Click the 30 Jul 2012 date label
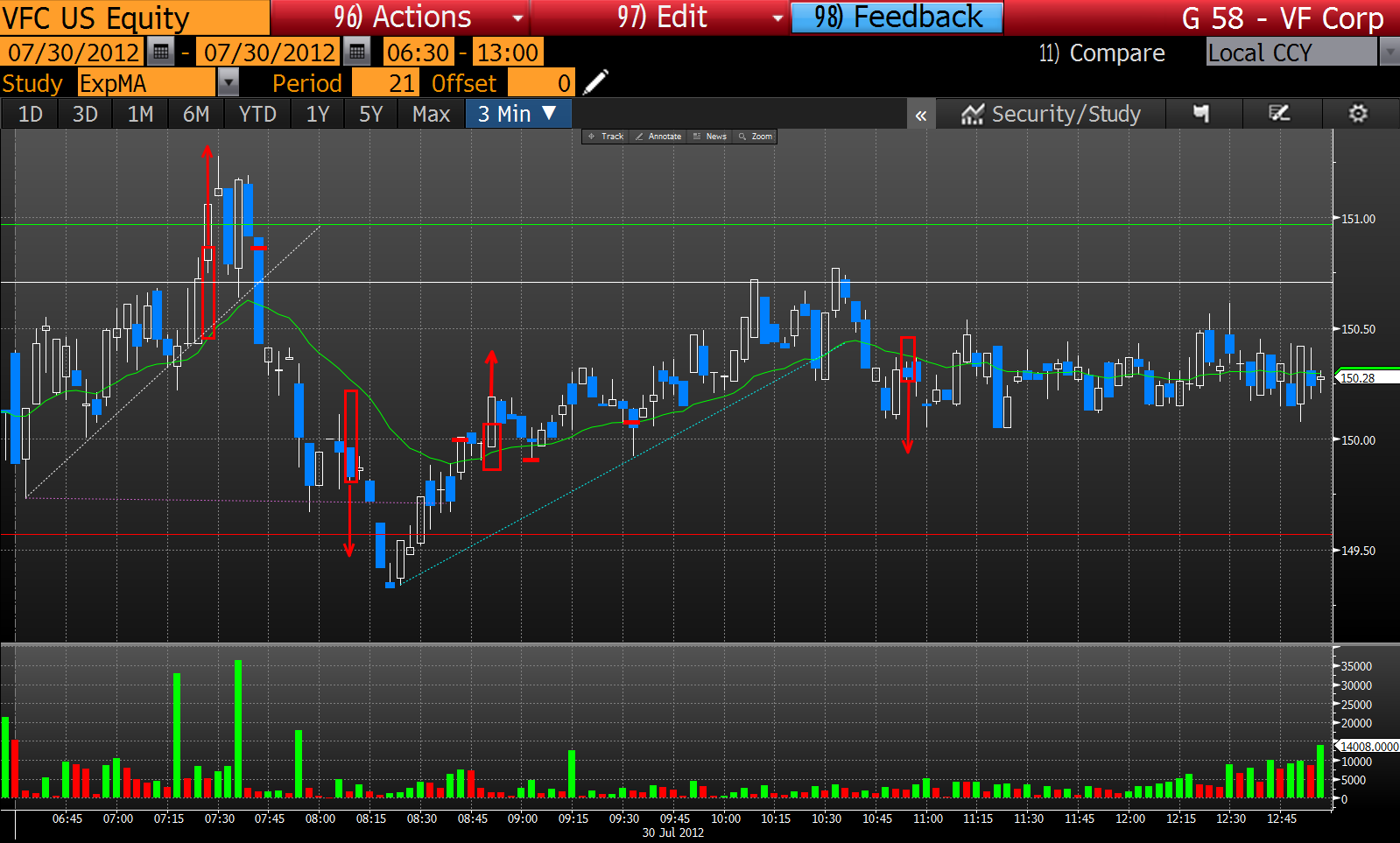 click(673, 832)
